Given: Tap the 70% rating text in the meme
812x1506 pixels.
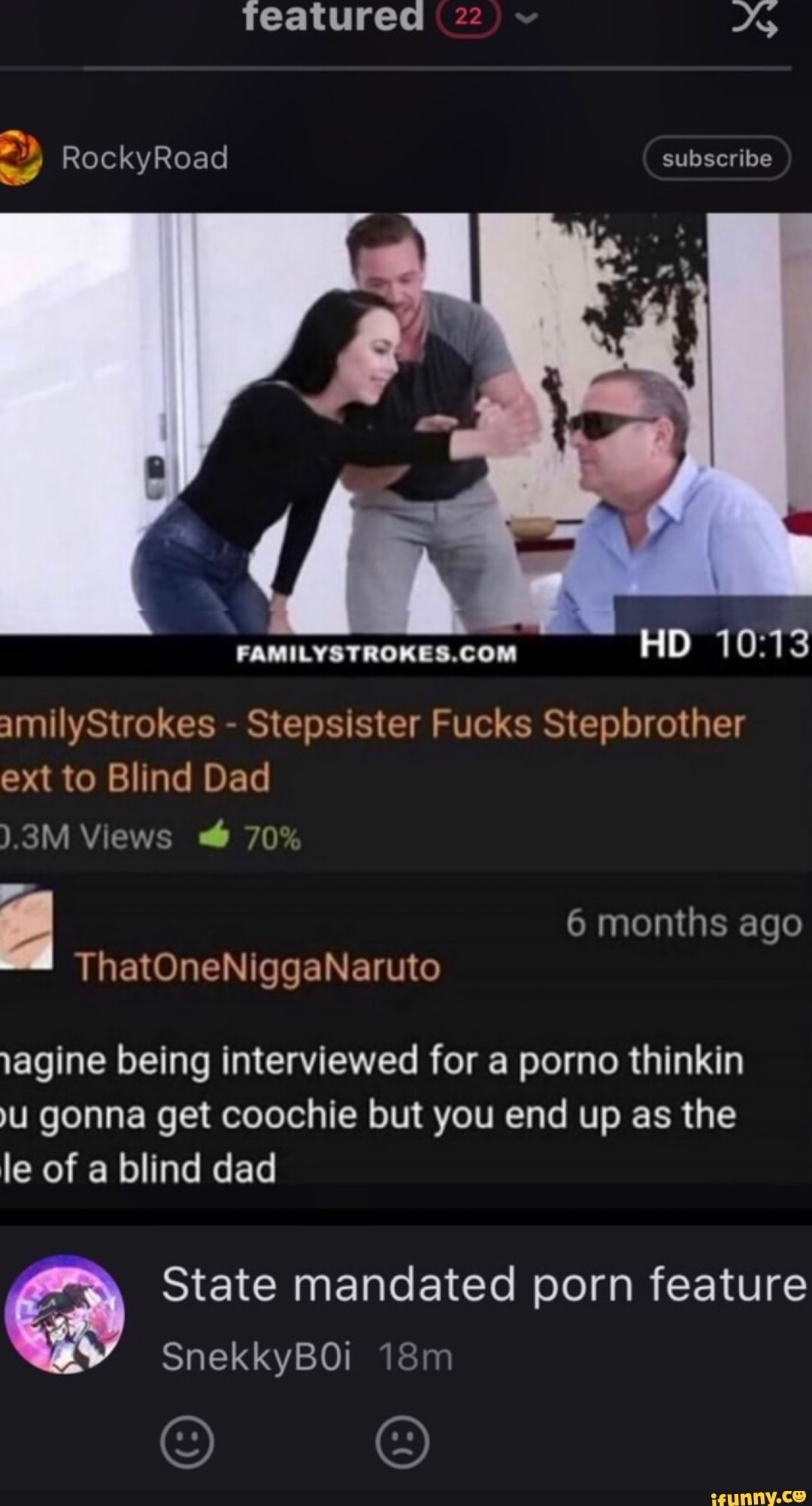Looking at the screenshot, I should coord(274,837).
